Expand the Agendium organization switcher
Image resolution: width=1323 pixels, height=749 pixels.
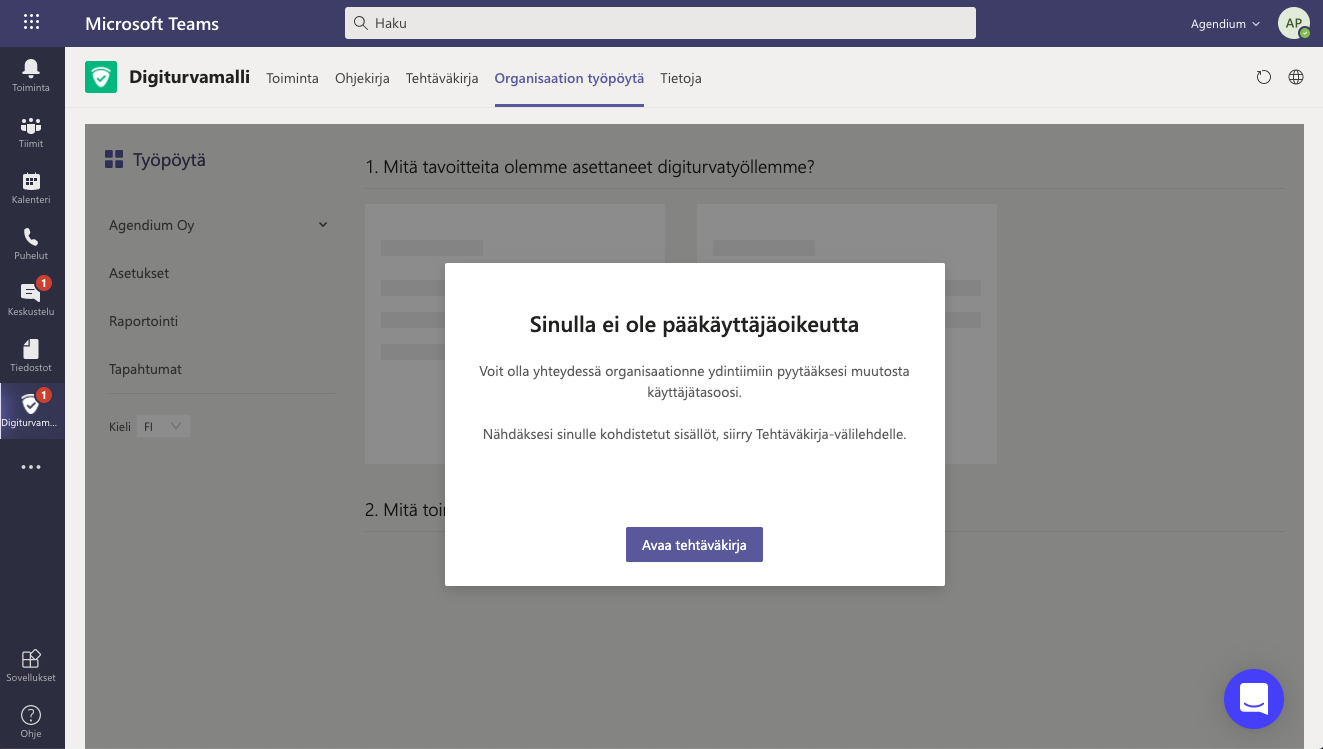pos(1225,23)
